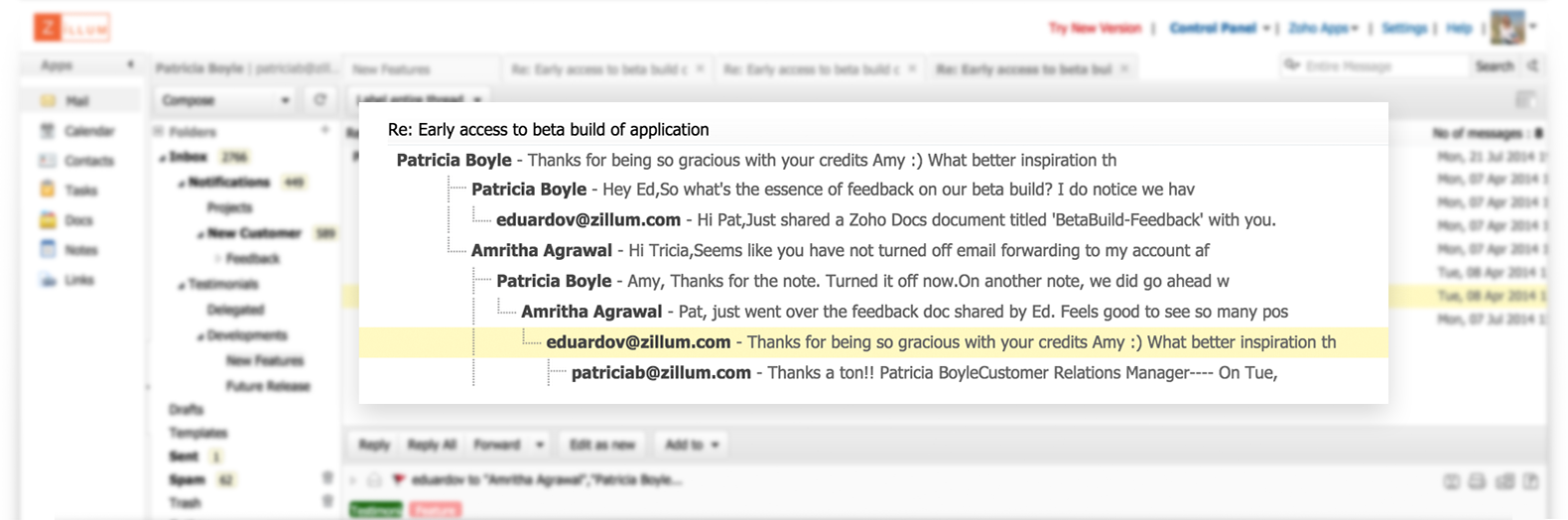This screenshot has width=1568, height=520.
Task: Click the Reply All button
Action: (432, 445)
